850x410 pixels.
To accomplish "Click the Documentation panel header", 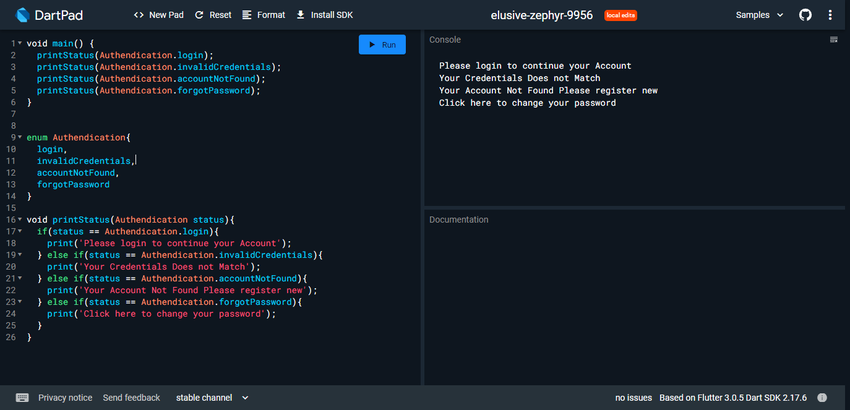I will click(x=458, y=219).
